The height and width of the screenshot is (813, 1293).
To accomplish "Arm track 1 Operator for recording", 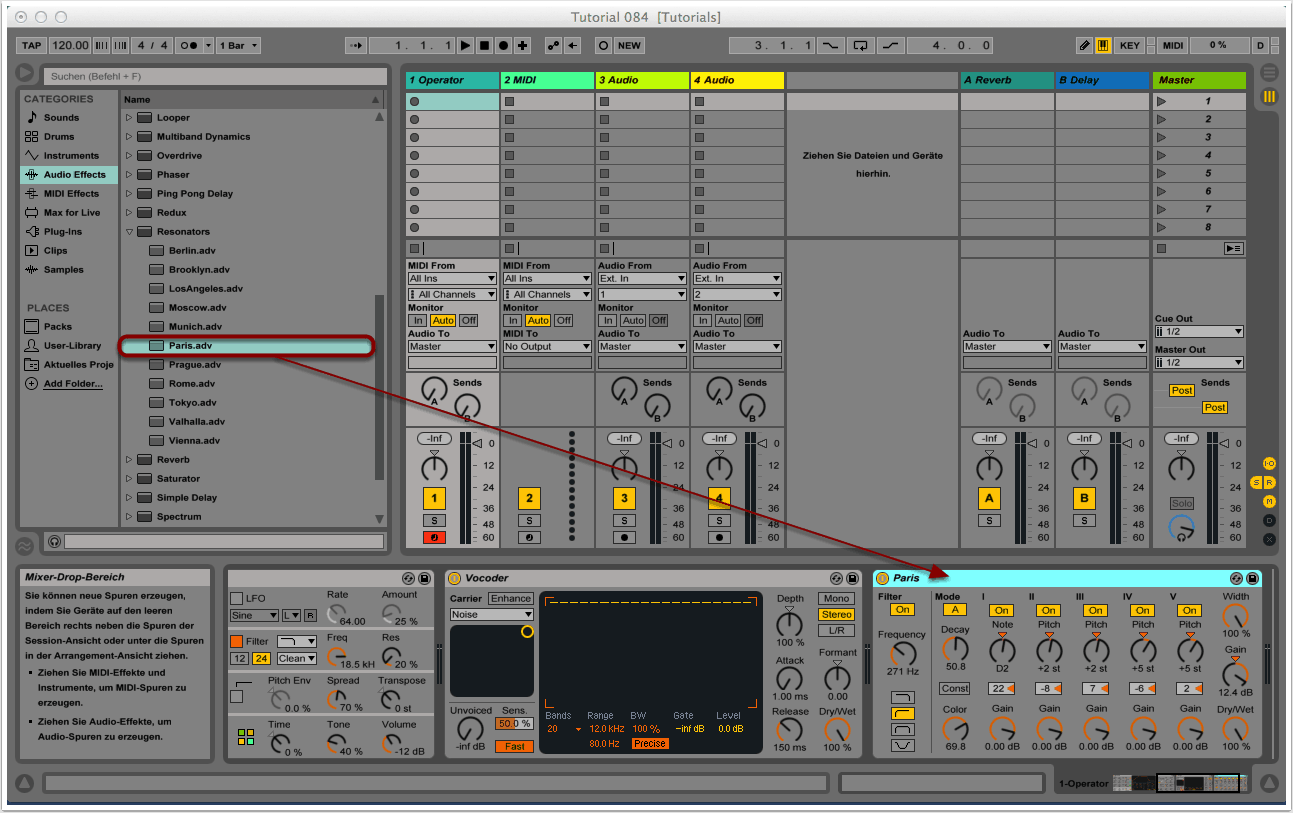I will (x=434, y=538).
